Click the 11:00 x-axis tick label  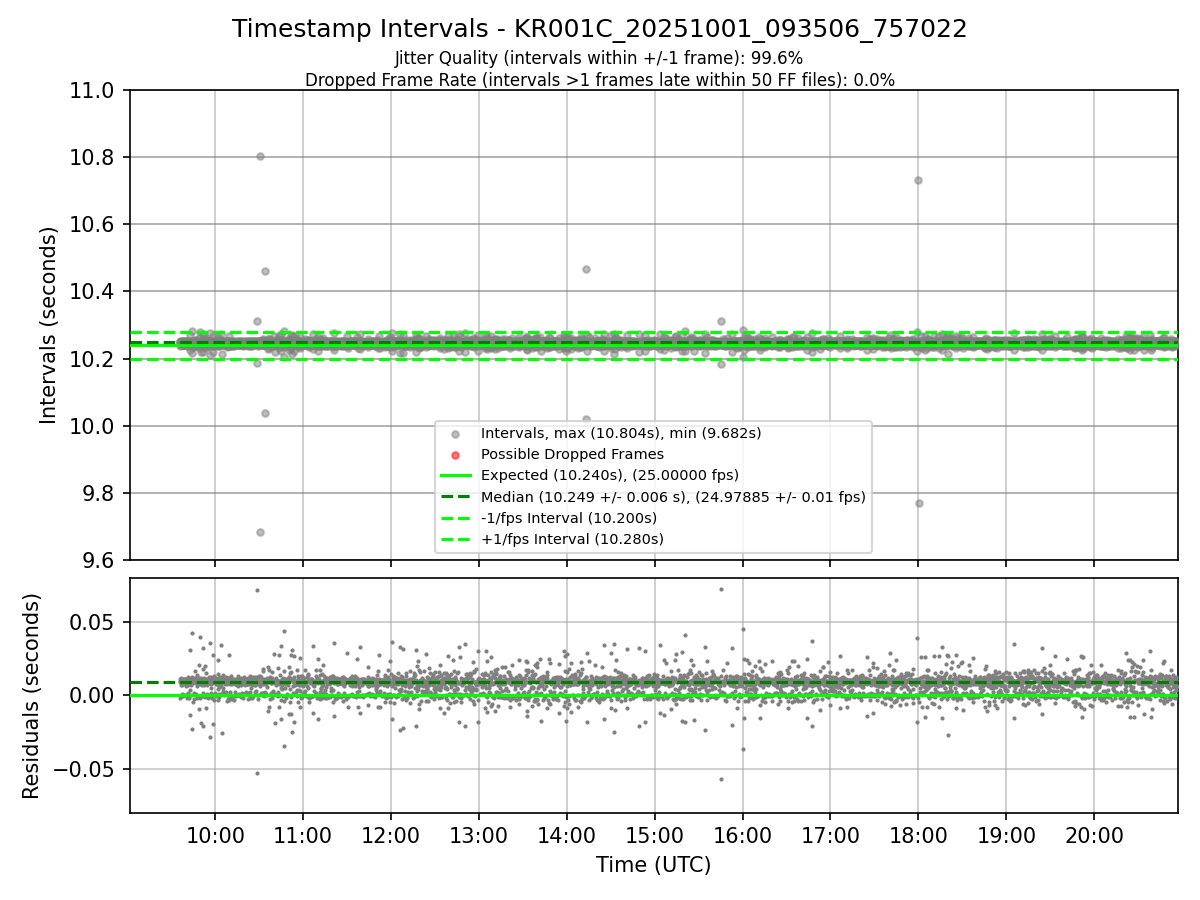tap(303, 835)
